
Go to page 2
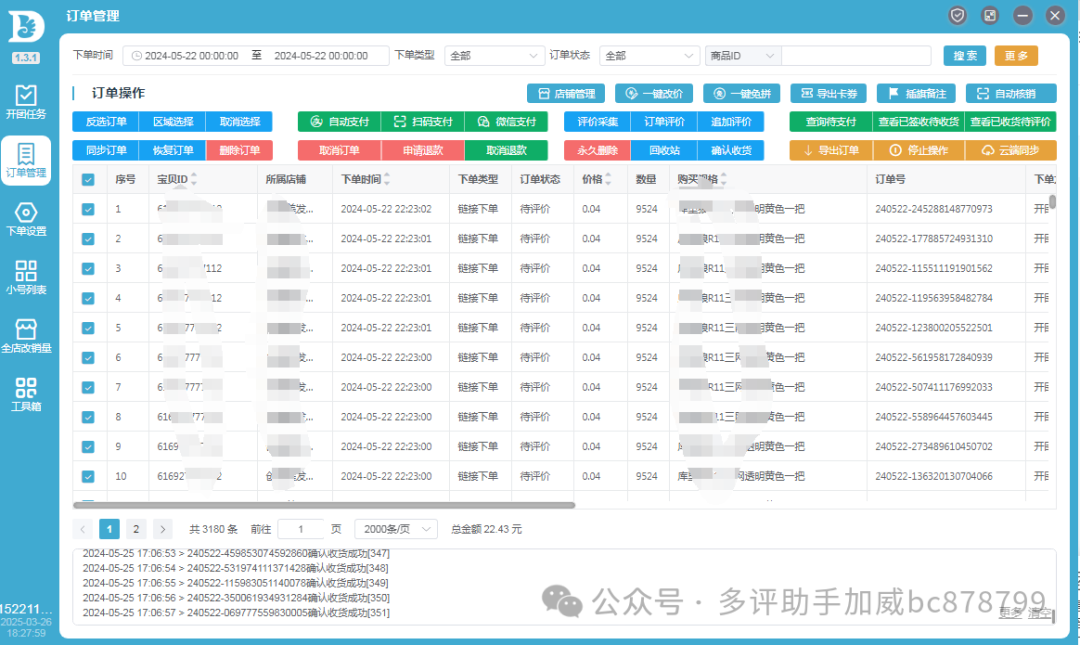[x=136, y=529]
